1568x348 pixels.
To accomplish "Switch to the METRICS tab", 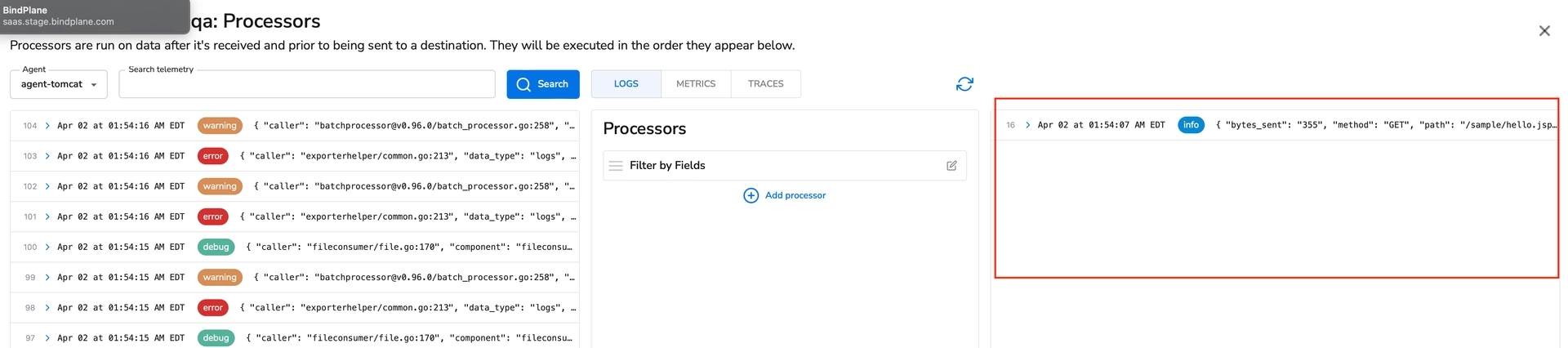I will coord(695,84).
